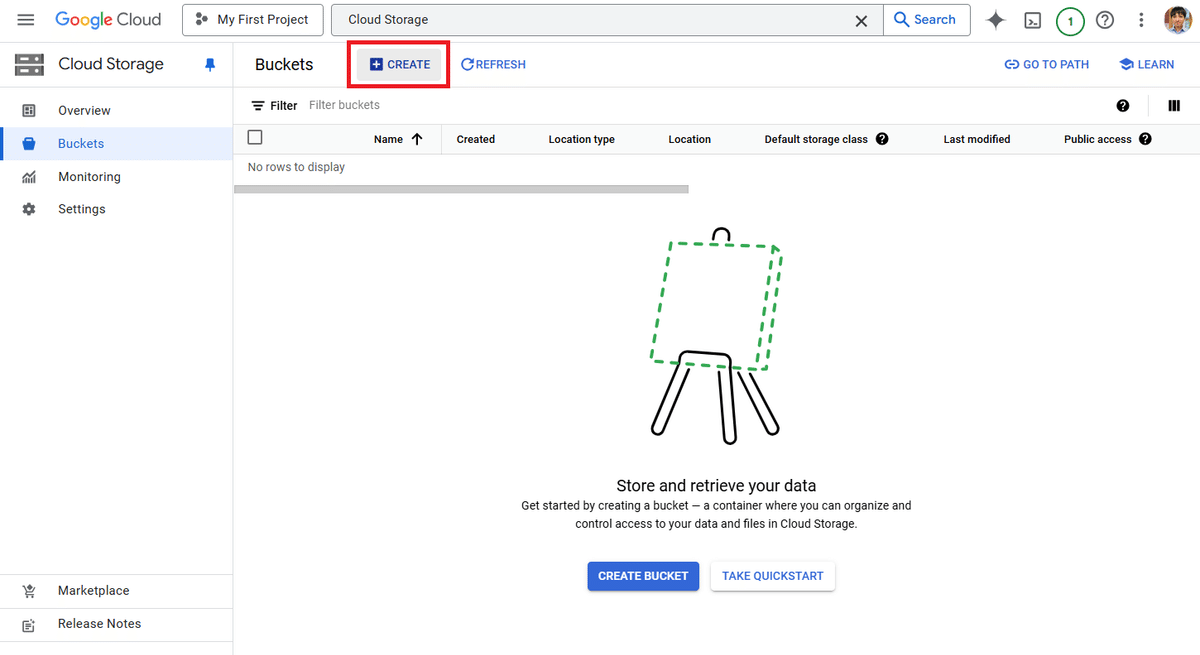The height and width of the screenshot is (655, 1200).
Task: Click the Marketplace cart icon
Action: 29,591
